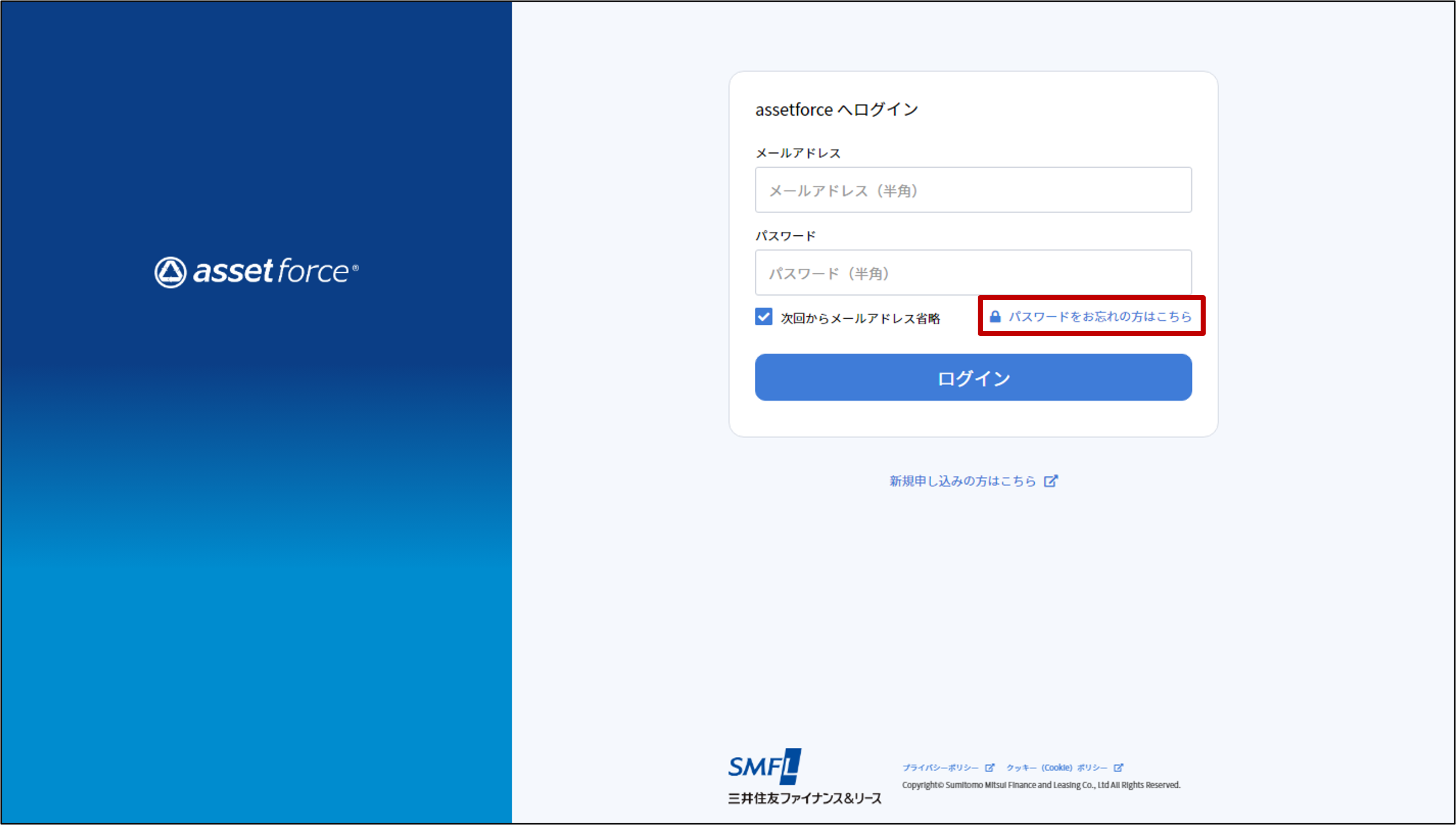
Task: Open the プライバシーポリシー footer link
Action: coord(940,767)
